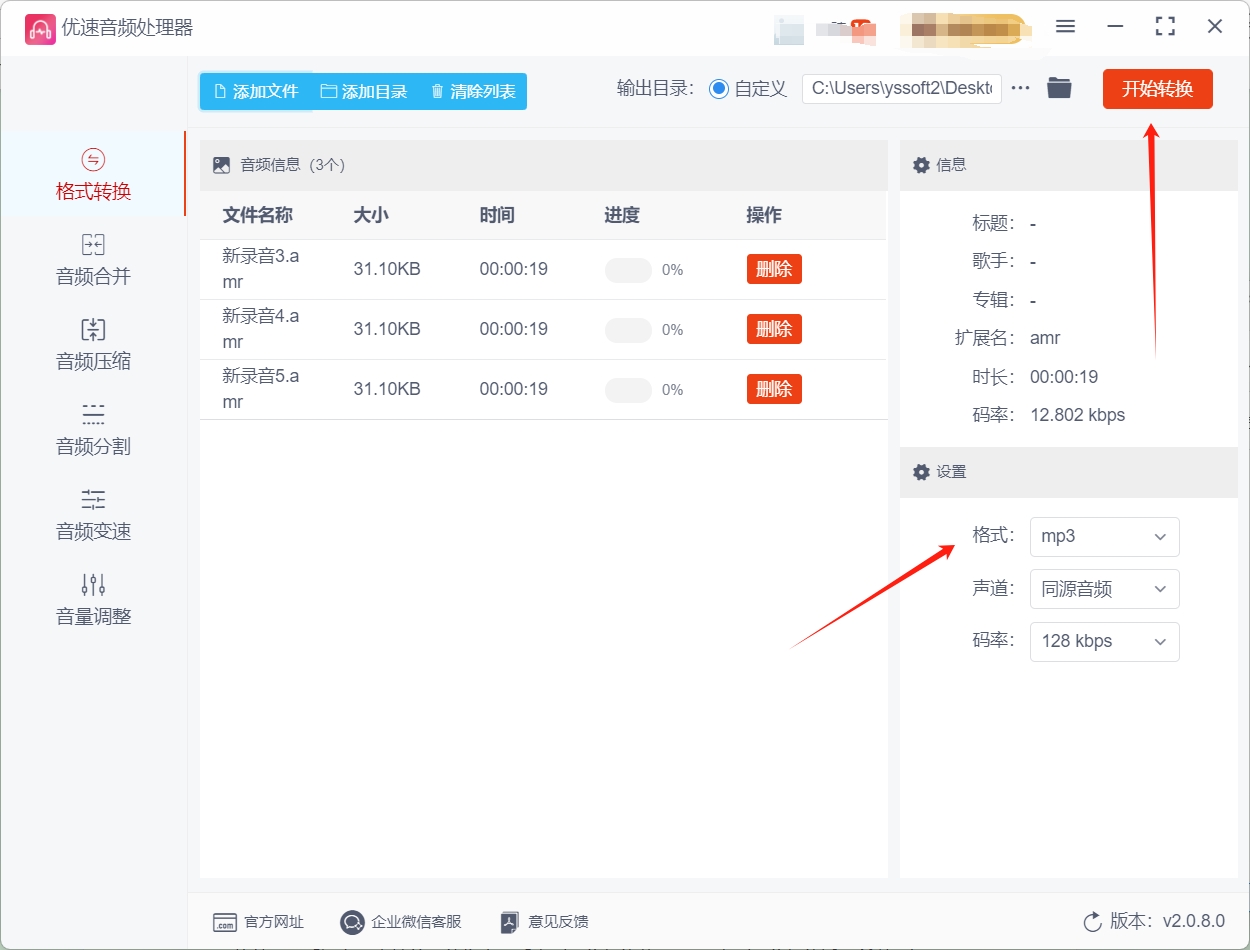Click bitrate value 12.802 kbps
This screenshot has height=950, width=1250.
pyautogui.click(x=1077, y=415)
